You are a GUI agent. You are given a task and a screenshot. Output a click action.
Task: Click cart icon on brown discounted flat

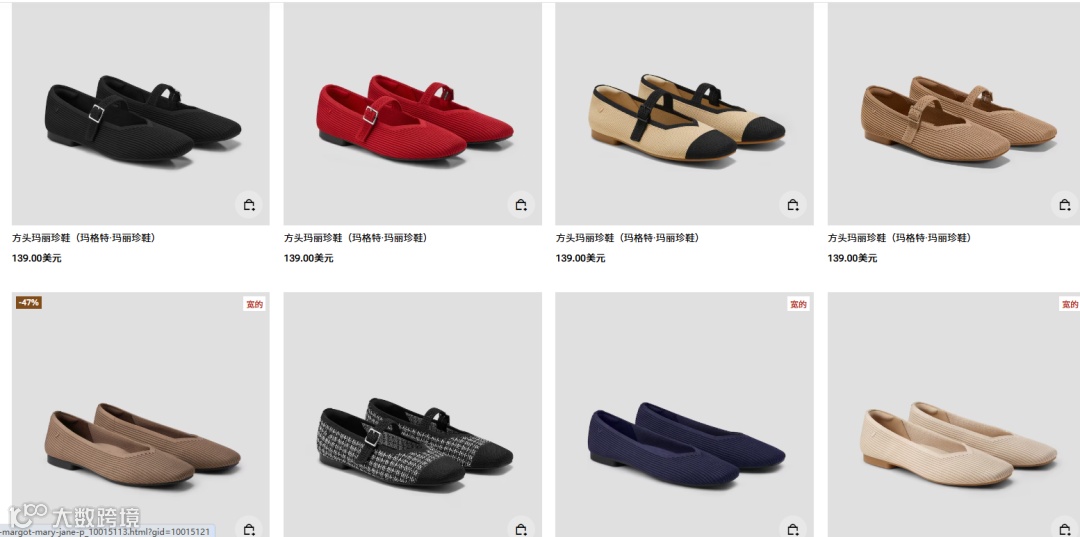(249, 527)
